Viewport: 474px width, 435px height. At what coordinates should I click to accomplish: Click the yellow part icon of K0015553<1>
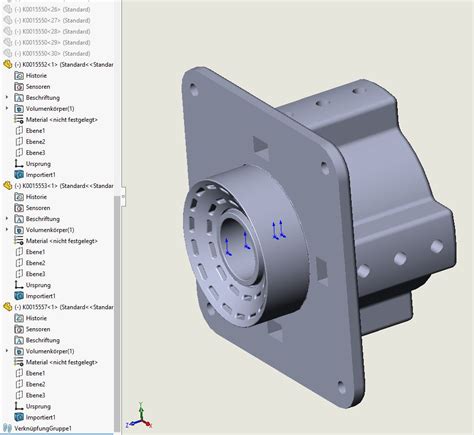(x=7, y=186)
